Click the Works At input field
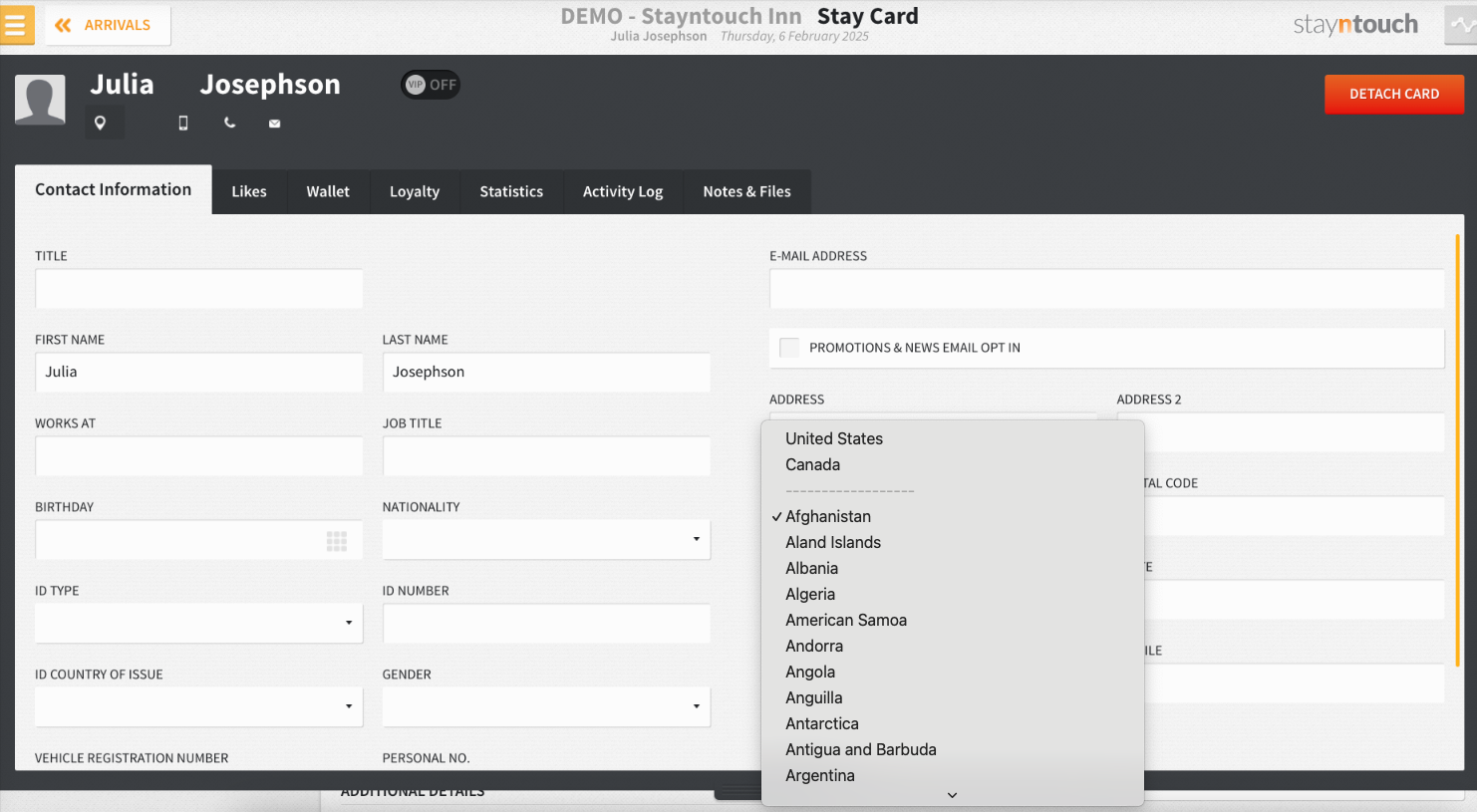 [x=198, y=456]
